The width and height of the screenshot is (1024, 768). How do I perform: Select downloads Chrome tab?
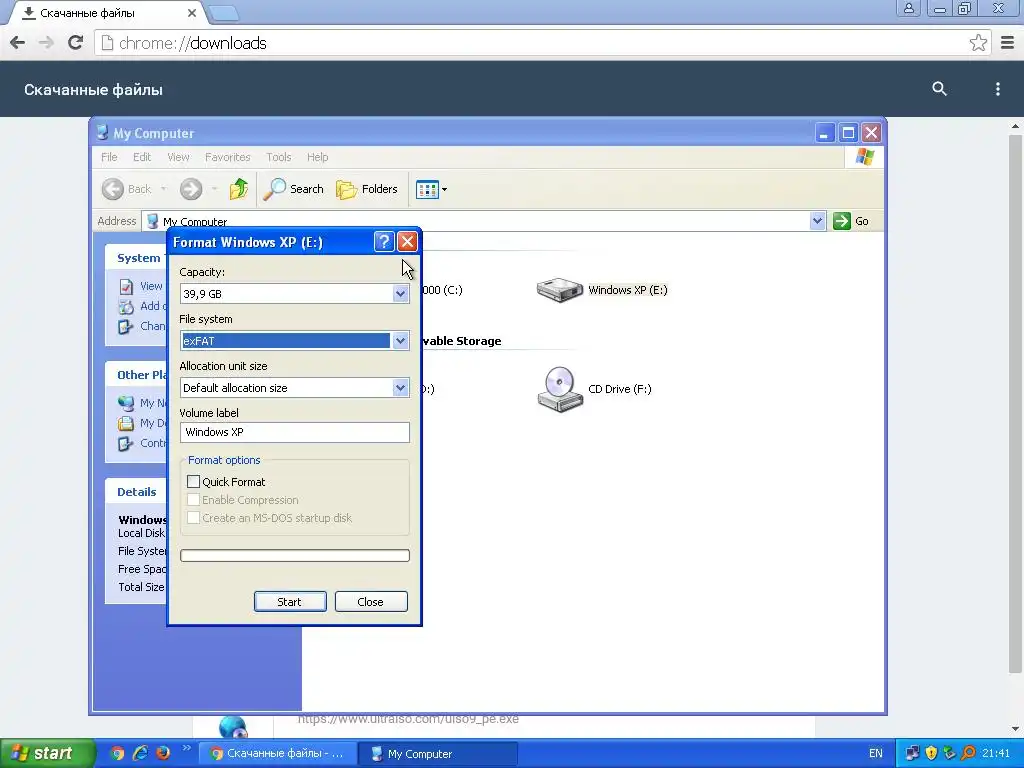(108, 13)
